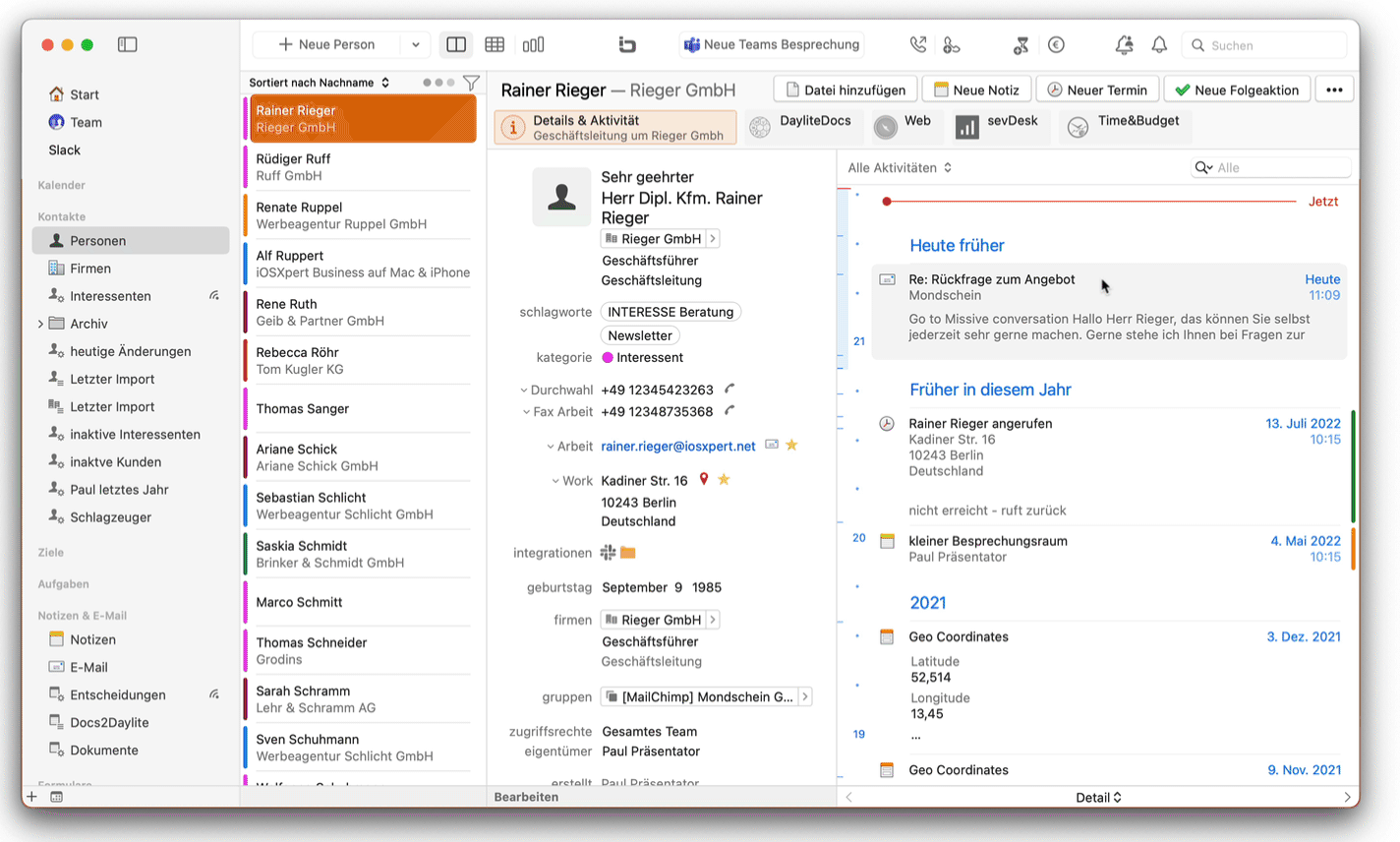Viewport: 1400px width, 842px height.
Task: Click Neue Notiz button
Action: click(x=976, y=90)
